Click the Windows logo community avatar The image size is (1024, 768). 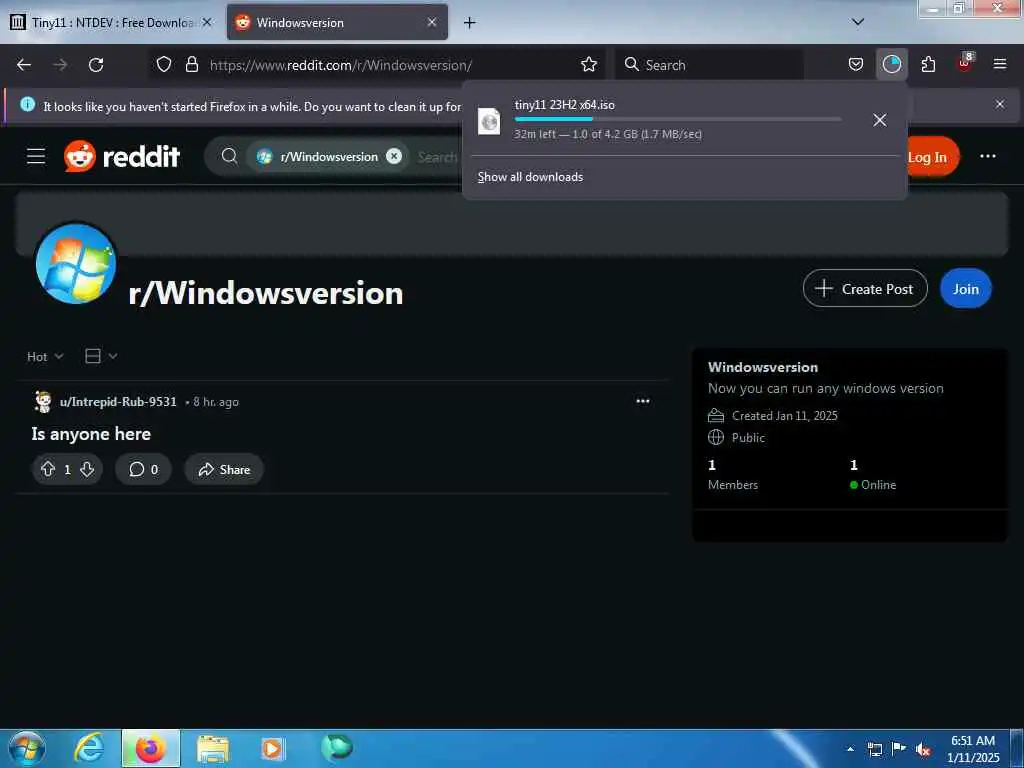click(76, 264)
